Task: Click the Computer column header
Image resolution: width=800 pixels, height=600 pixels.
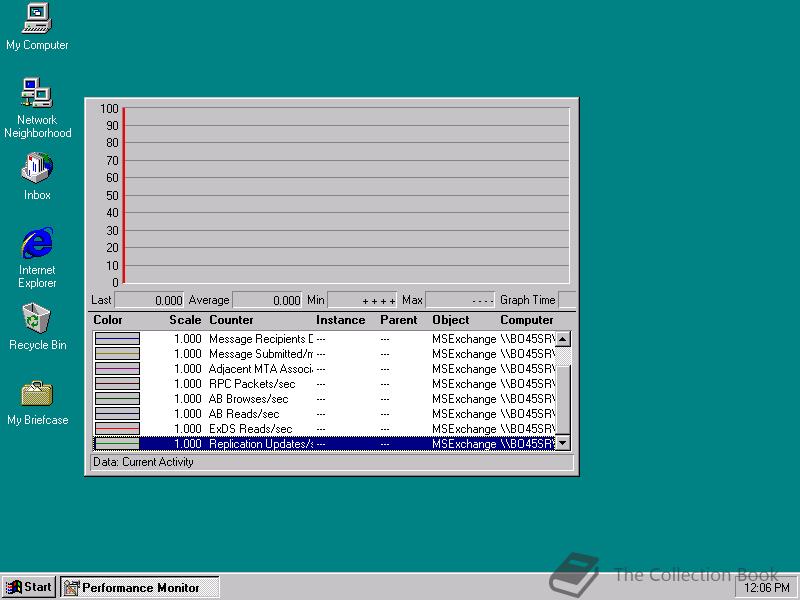Action: click(x=527, y=320)
